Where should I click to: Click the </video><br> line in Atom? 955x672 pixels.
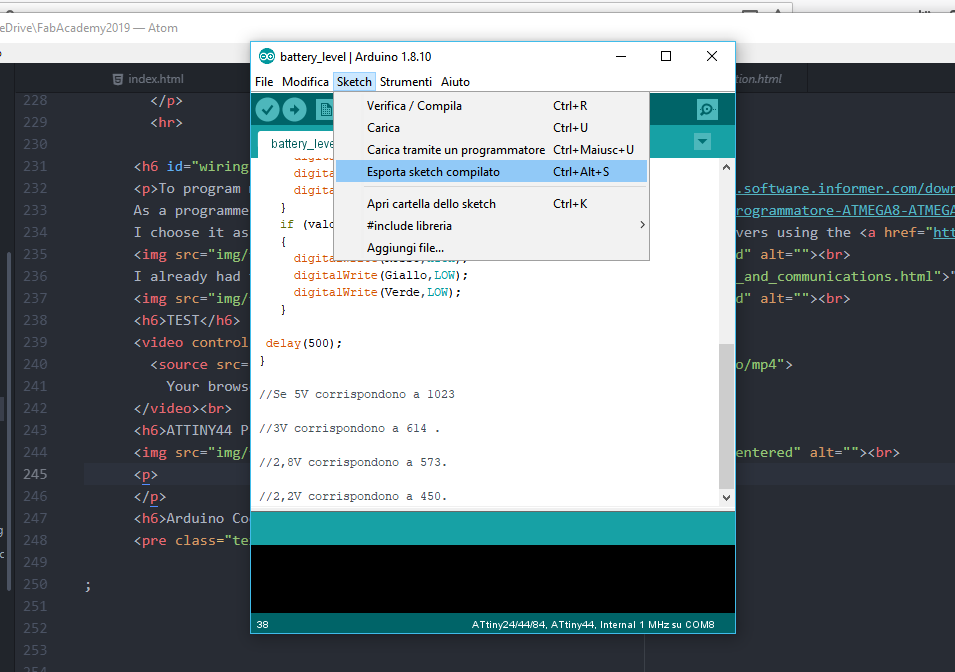[x=183, y=408]
